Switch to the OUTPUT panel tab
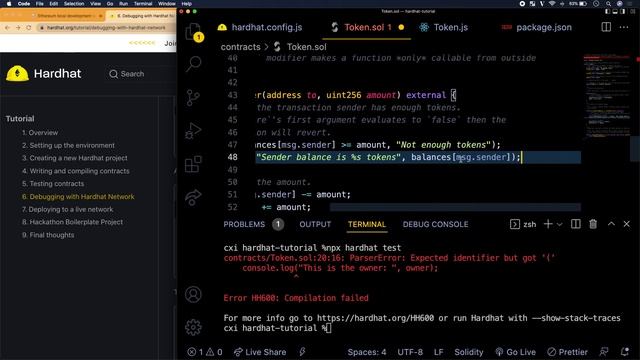Viewport: 640px width, 360px height. click(315, 224)
